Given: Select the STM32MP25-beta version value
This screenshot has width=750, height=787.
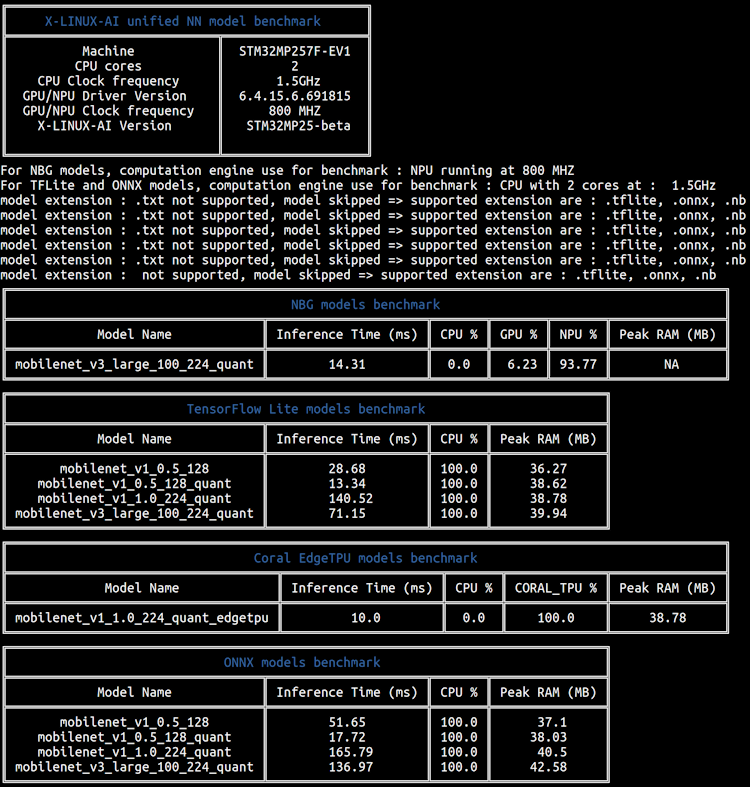Looking at the screenshot, I should [x=298, y=126].
